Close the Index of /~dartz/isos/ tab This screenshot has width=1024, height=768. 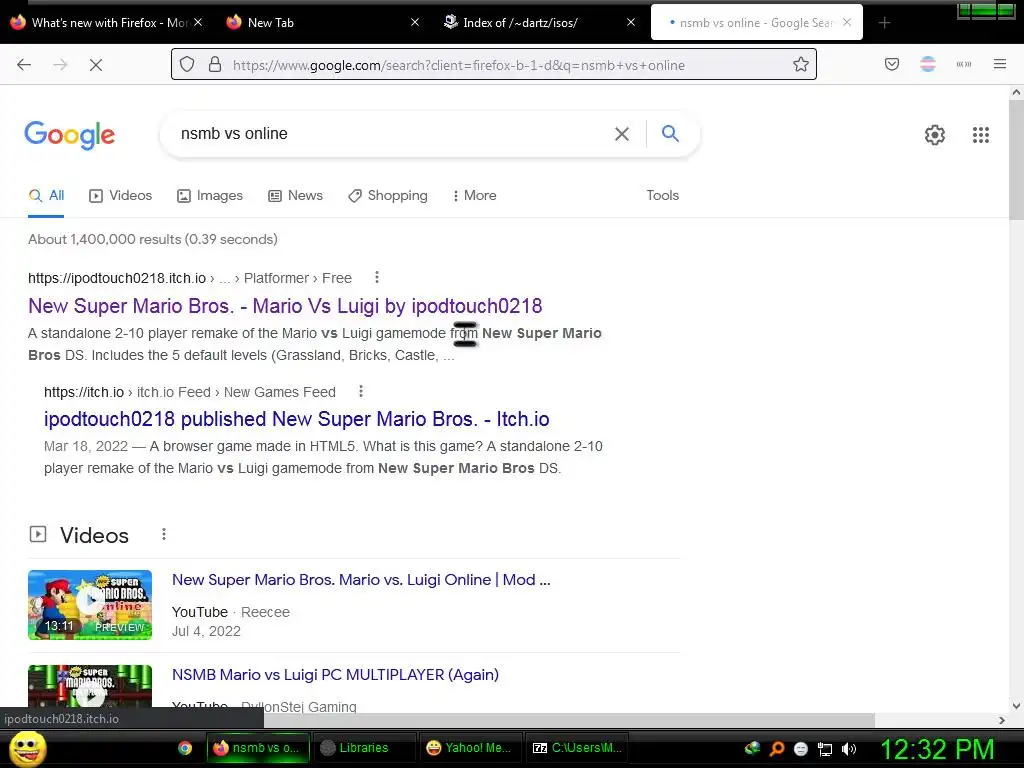tap(631, 22)
